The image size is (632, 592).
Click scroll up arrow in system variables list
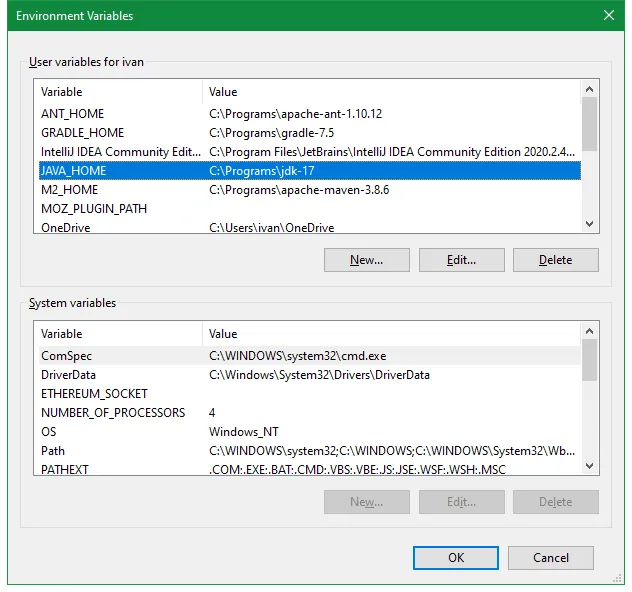(x=589, y=331)
